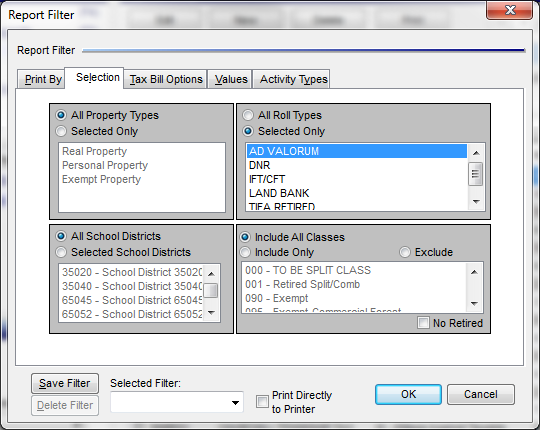The height and width of the screenshot is (430, 540).
Task: Click the roll types scrollbar thumb
Action: 476,174
